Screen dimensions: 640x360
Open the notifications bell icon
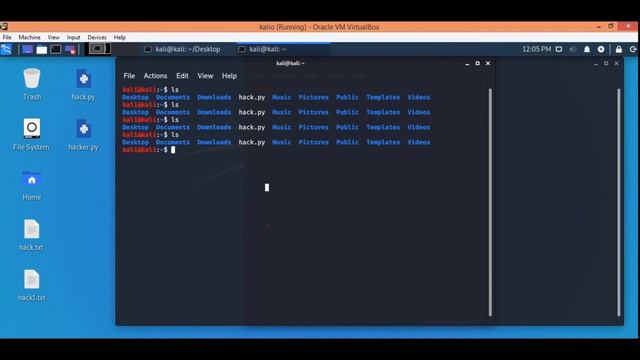tap(587, 49)
